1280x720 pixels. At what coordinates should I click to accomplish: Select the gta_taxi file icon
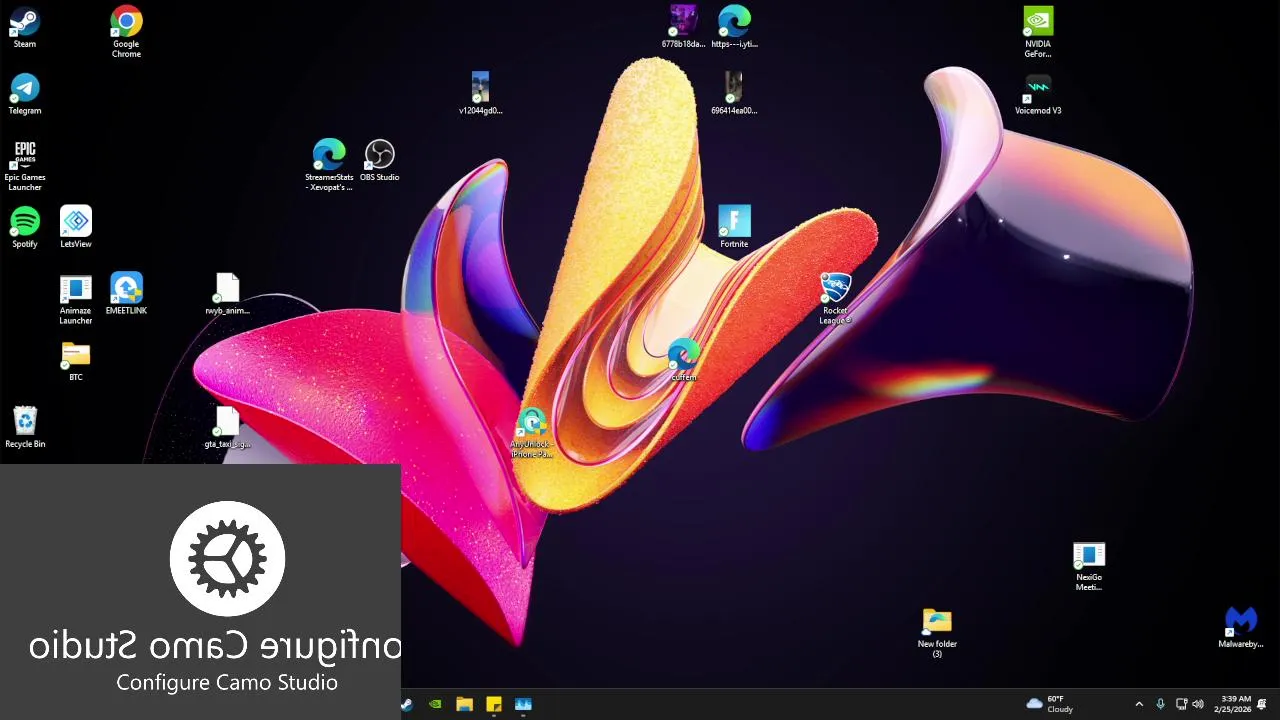click(227, 428)
